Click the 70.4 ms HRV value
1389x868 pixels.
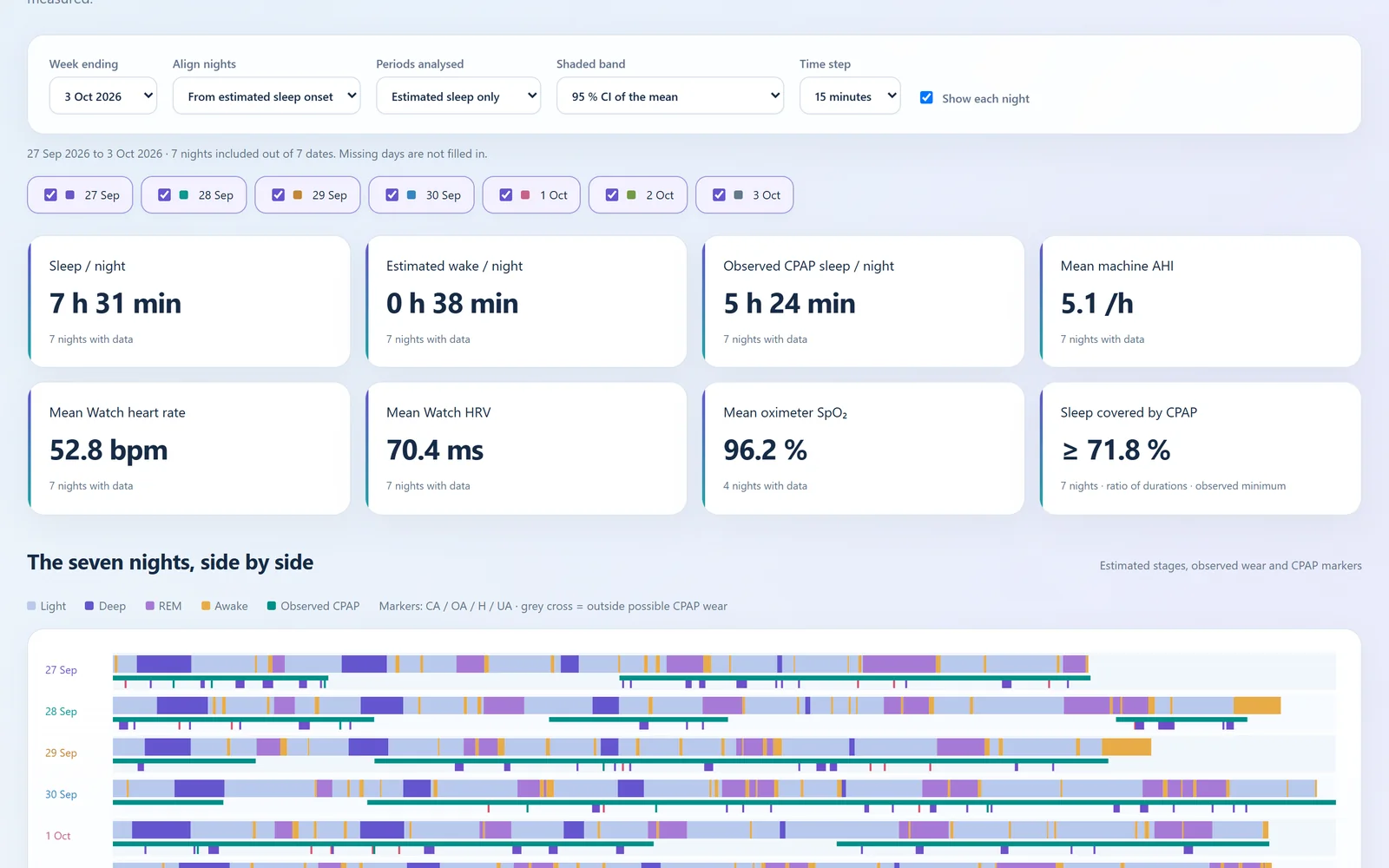click(x=435, y=450)
